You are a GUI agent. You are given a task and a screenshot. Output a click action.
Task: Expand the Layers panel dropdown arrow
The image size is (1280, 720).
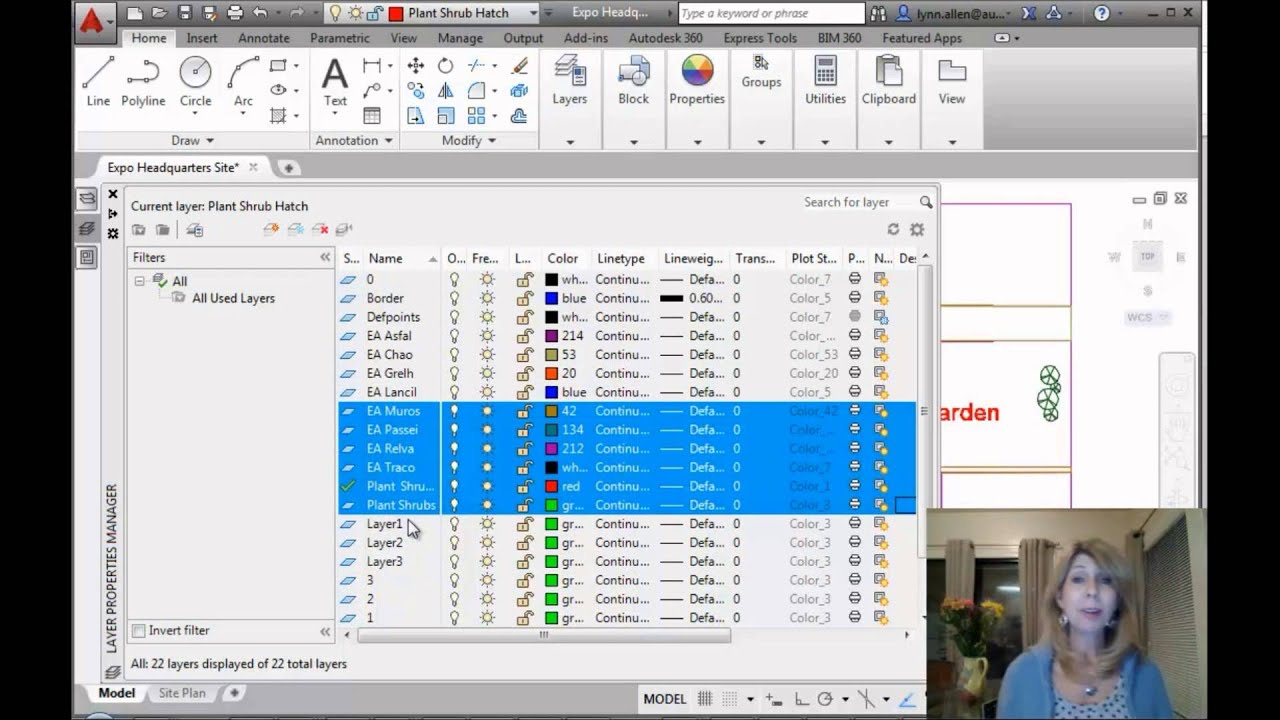coord(570,142)
